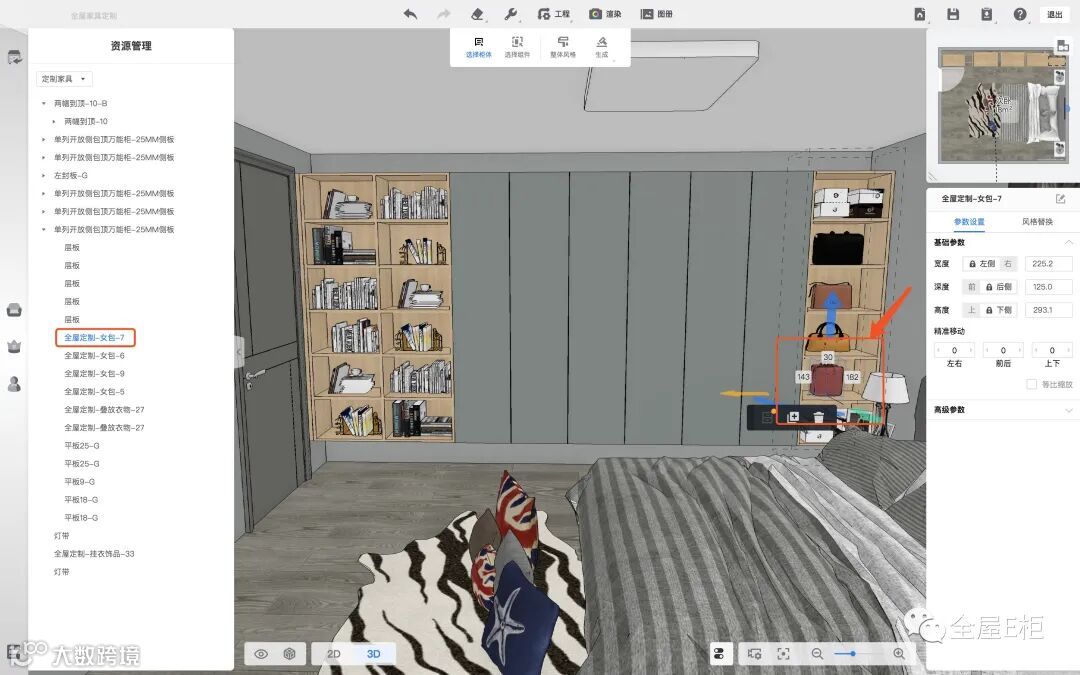
Task: Click the home file icon in top right
Action: click(920, 14)
